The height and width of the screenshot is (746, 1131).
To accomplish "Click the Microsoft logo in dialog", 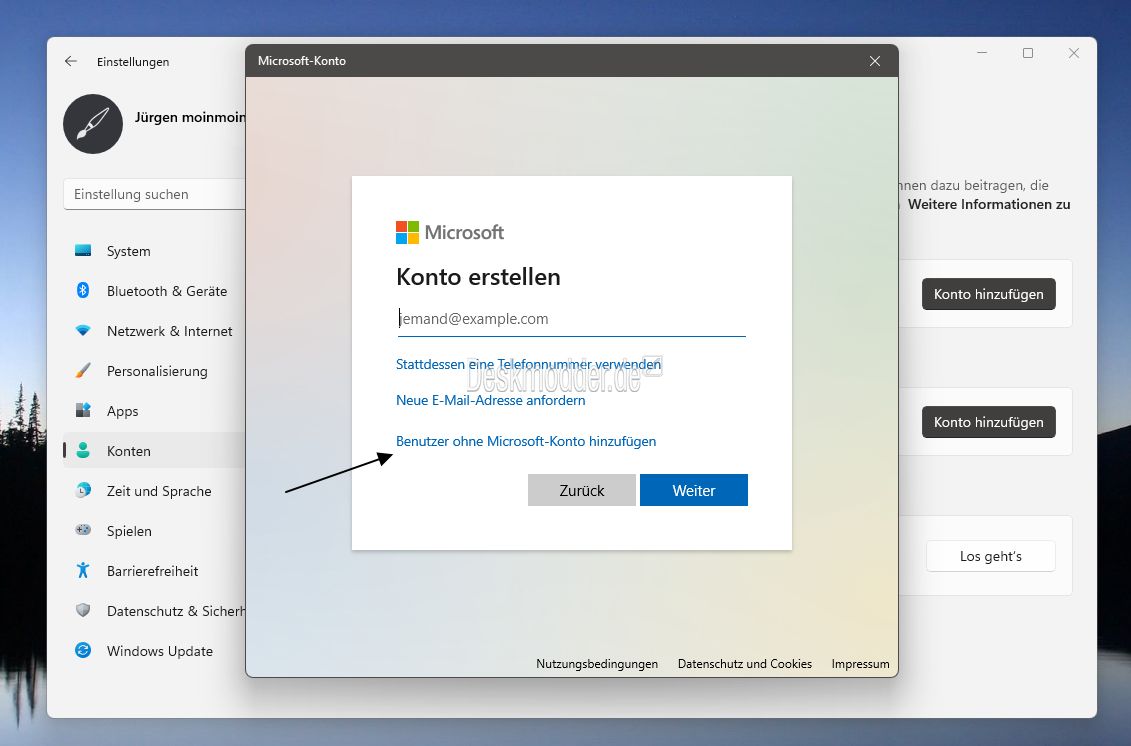I will (407, 232).
